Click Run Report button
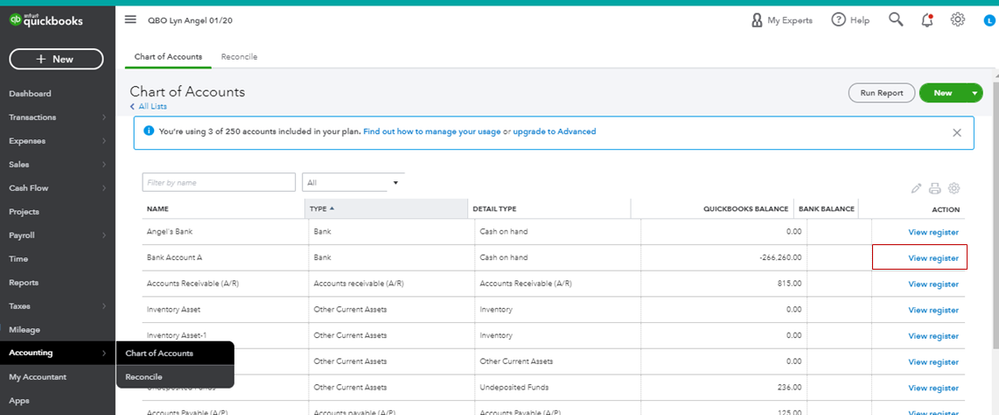 pyautogui.click(x=882, y=93)
